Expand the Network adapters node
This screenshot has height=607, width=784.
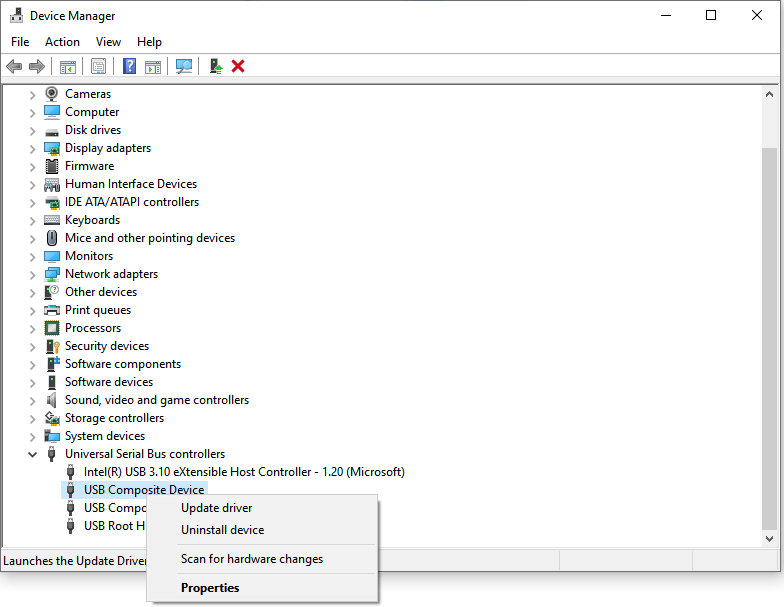point(32,274)
